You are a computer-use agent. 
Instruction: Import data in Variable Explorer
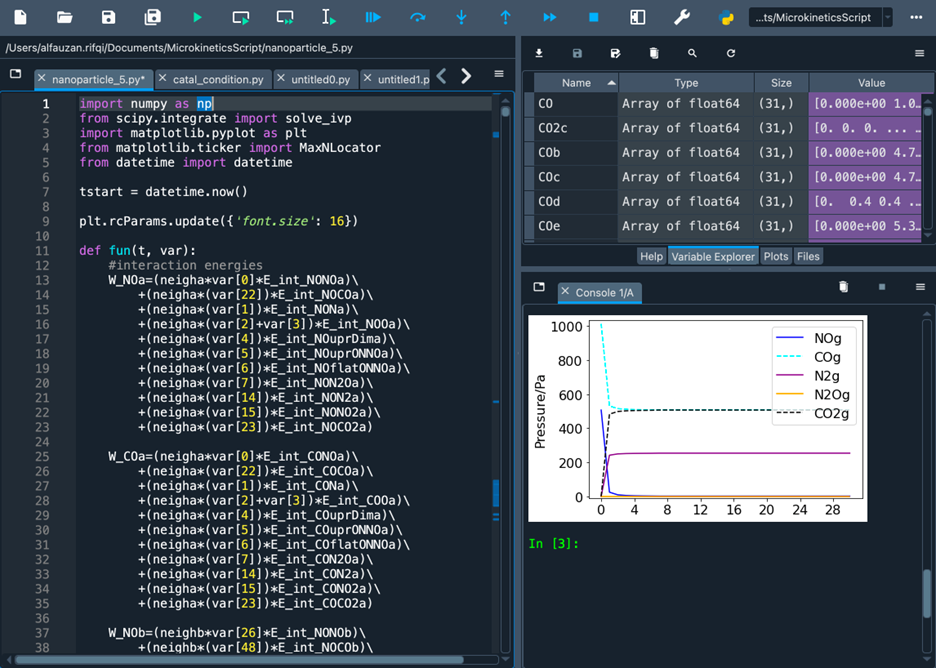(539, 53)
